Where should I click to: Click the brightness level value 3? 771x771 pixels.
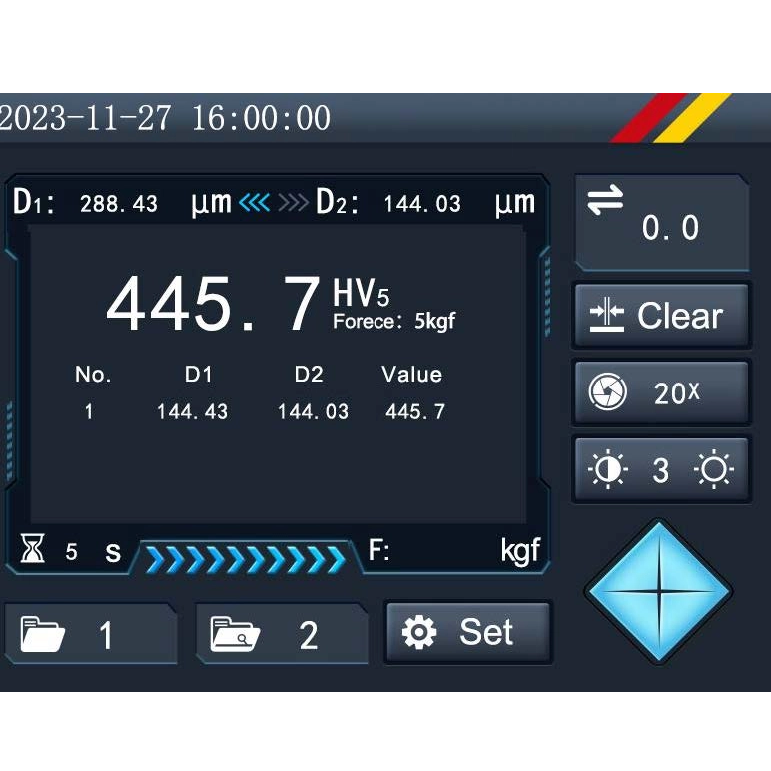coord(660,471)
